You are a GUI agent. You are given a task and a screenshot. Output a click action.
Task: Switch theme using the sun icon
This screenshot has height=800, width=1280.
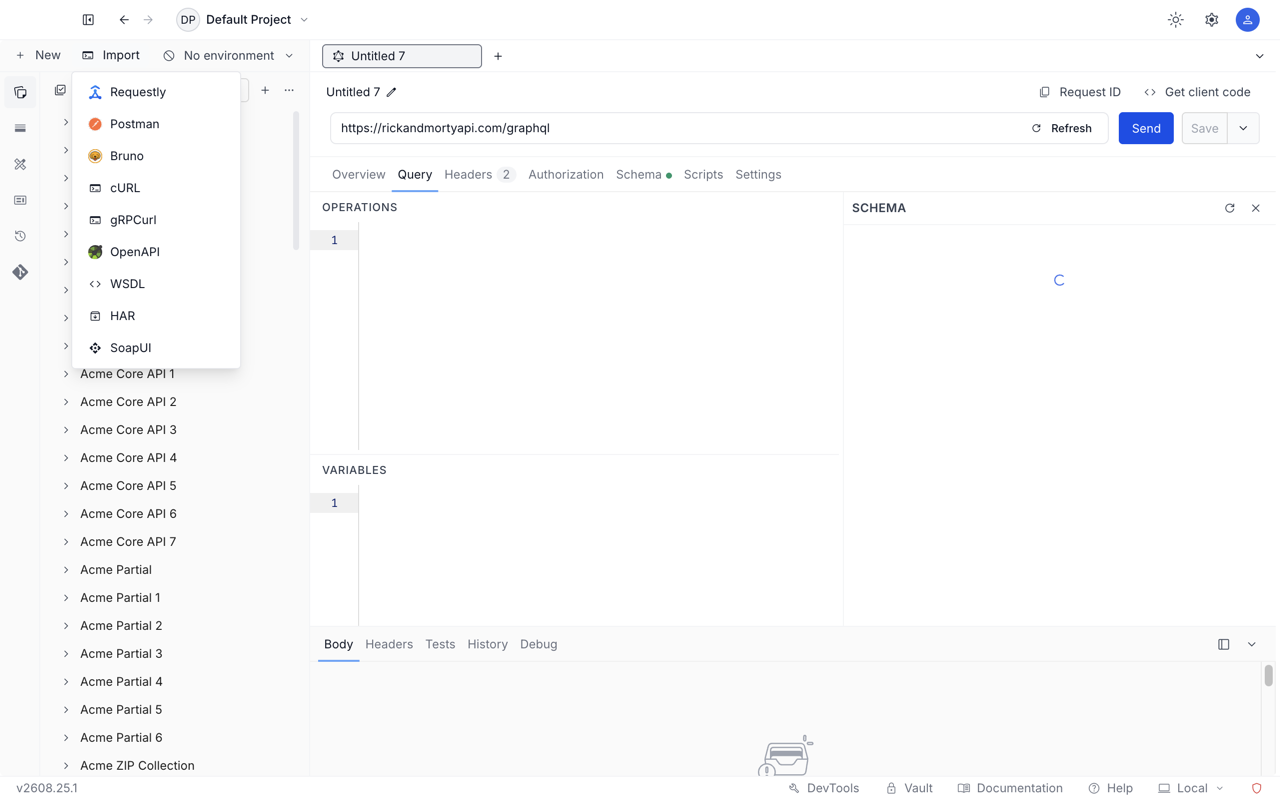(x=1176, y=20)
